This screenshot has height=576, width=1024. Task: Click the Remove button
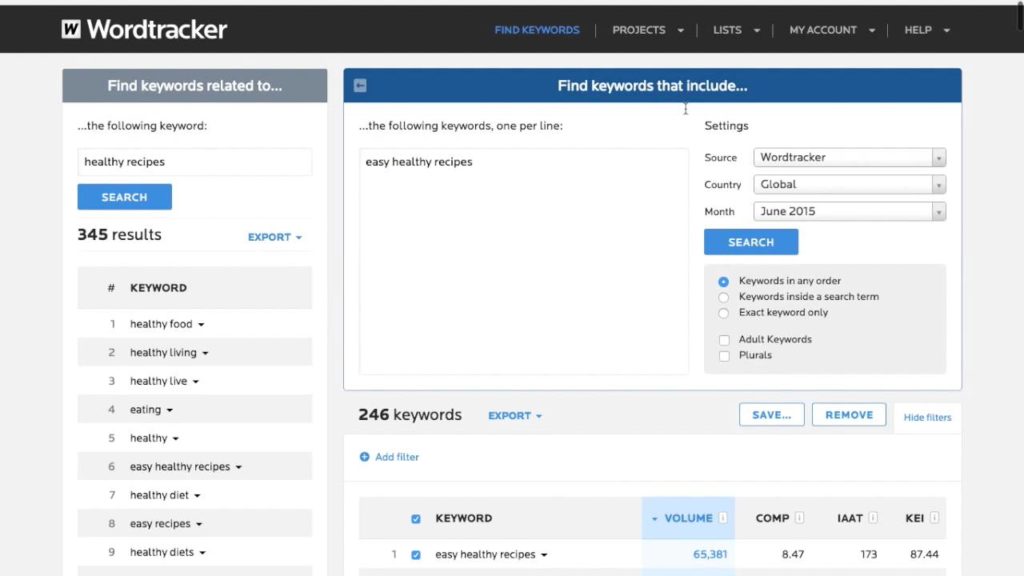point(849,415)
